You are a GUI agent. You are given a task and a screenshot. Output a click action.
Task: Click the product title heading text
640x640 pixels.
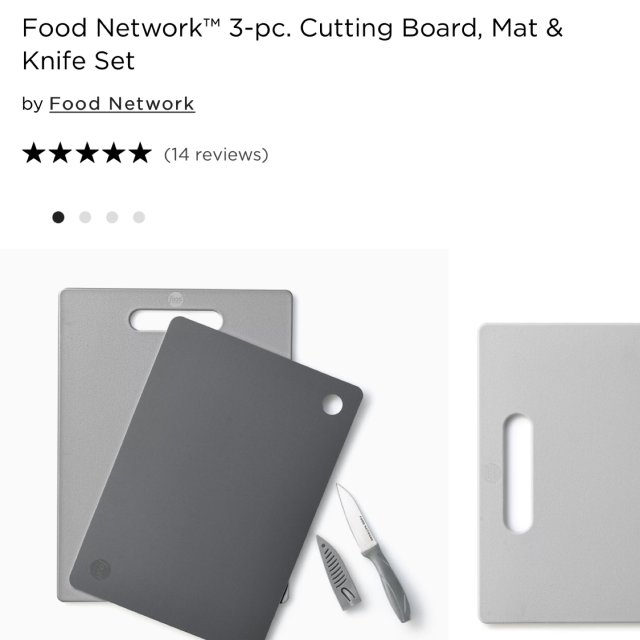(x=292, y=44)
